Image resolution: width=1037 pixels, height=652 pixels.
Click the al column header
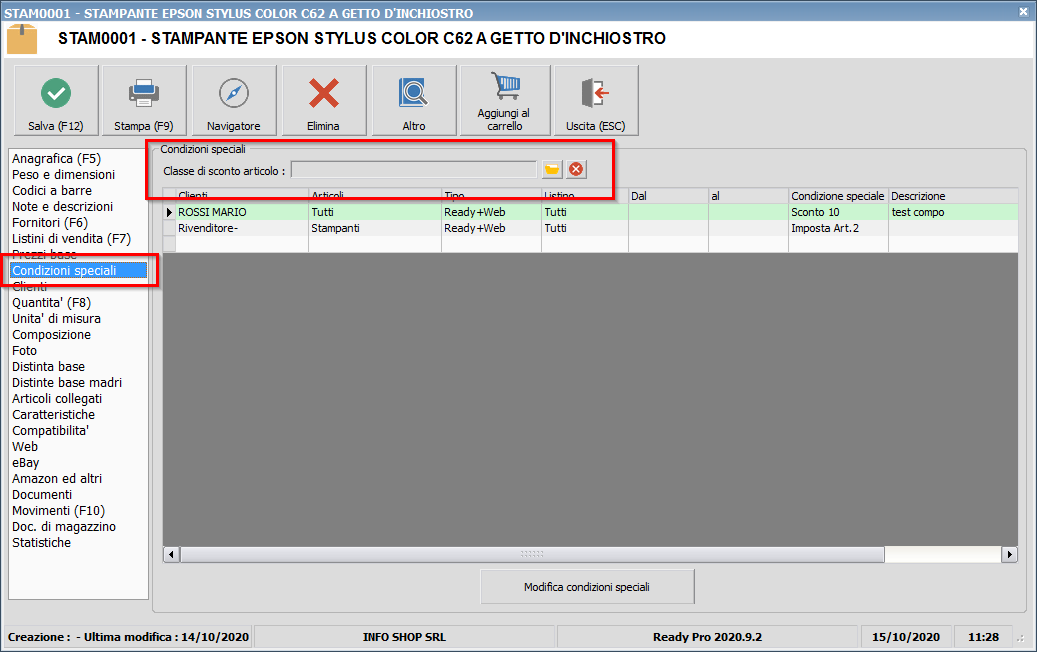click(748, 196)
